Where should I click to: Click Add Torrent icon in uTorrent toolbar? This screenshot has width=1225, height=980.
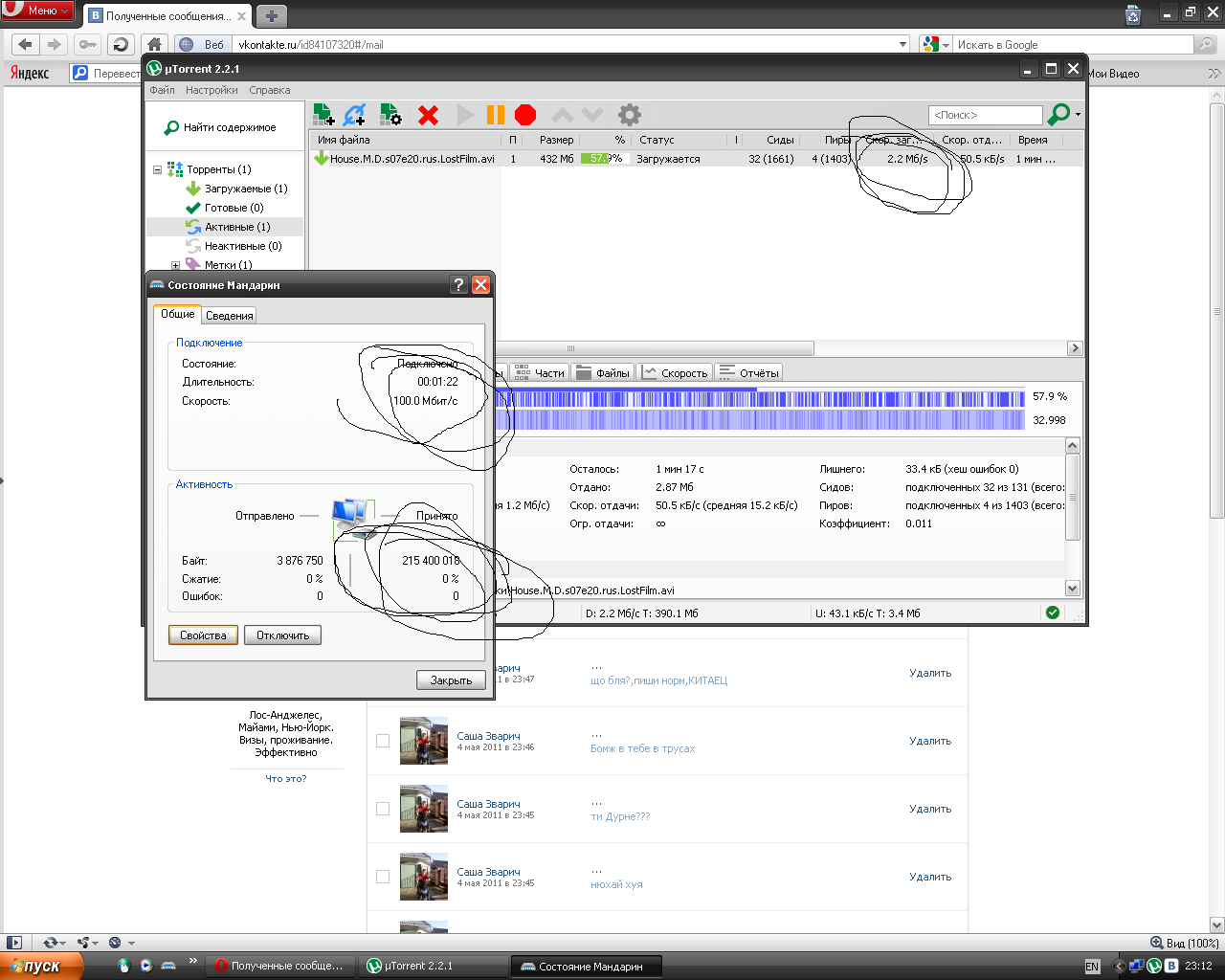[x=324, y=115]
